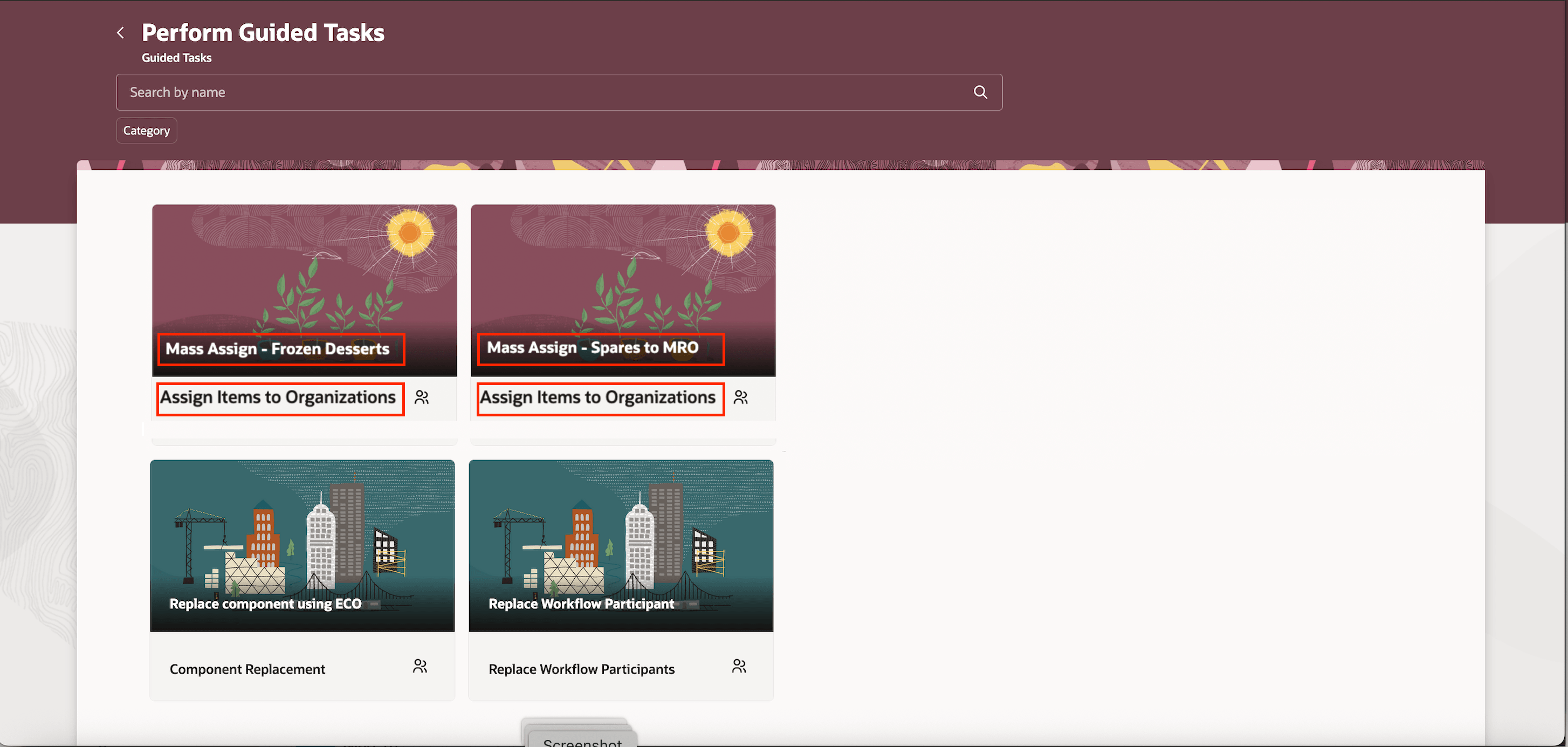Click Assign Items to Organizations under Spares to MRO
Image resolution: width=1568 pixels, height=747 pixels.
pyautogui.click(x=598, y=398)
